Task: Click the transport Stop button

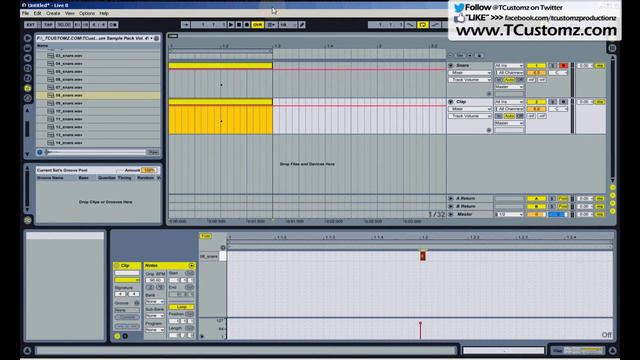Action: (x=239, y=25)
